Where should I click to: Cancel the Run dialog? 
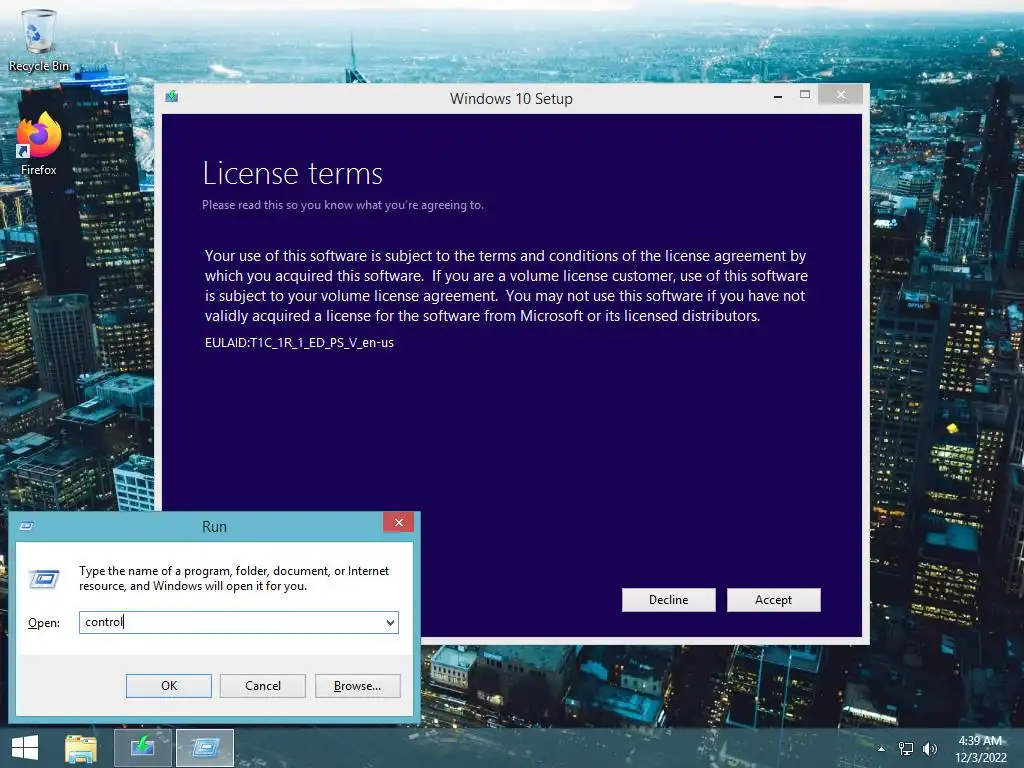point(263,686)
